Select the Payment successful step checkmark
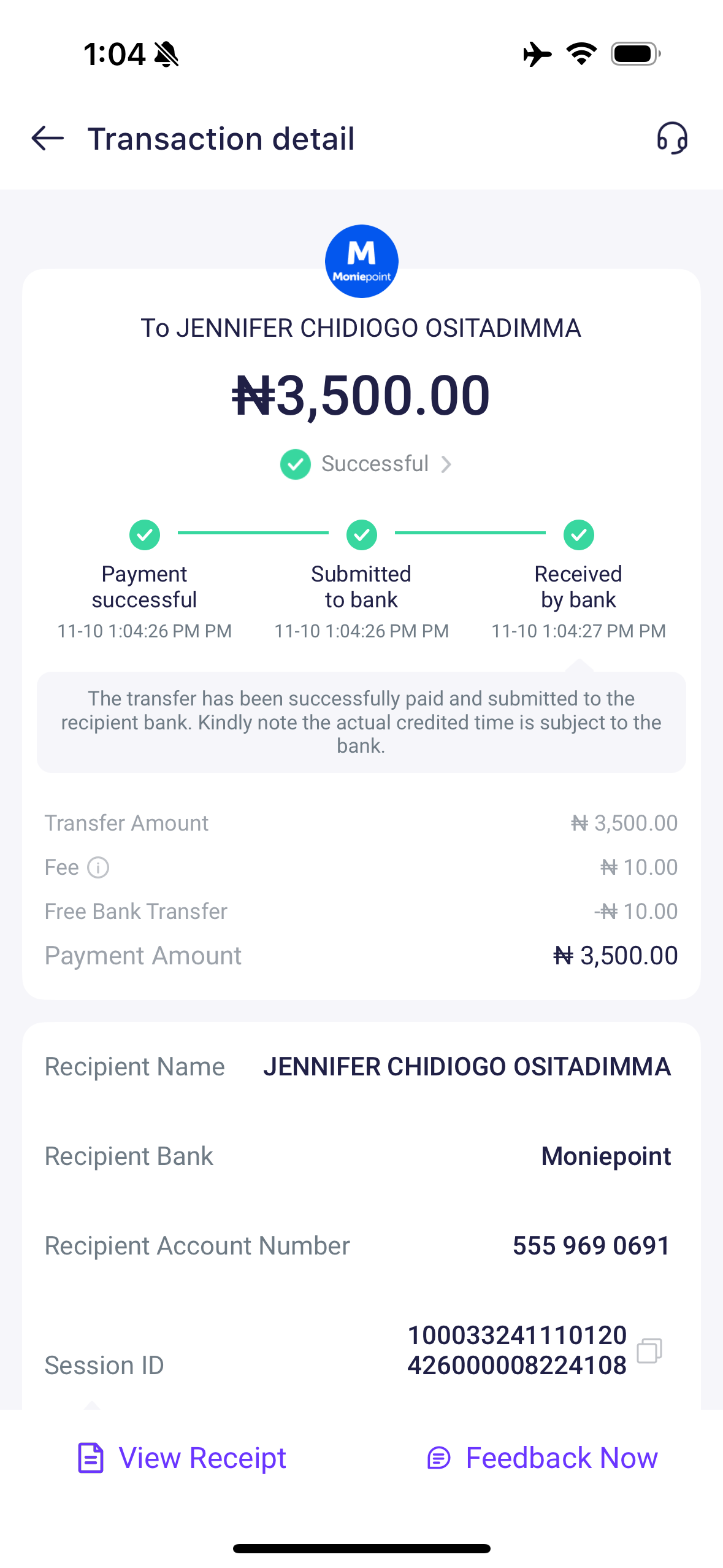Image resolution: width=723 pixels, height=1568 pixels. pyautogui.click(x=145, y=535)
